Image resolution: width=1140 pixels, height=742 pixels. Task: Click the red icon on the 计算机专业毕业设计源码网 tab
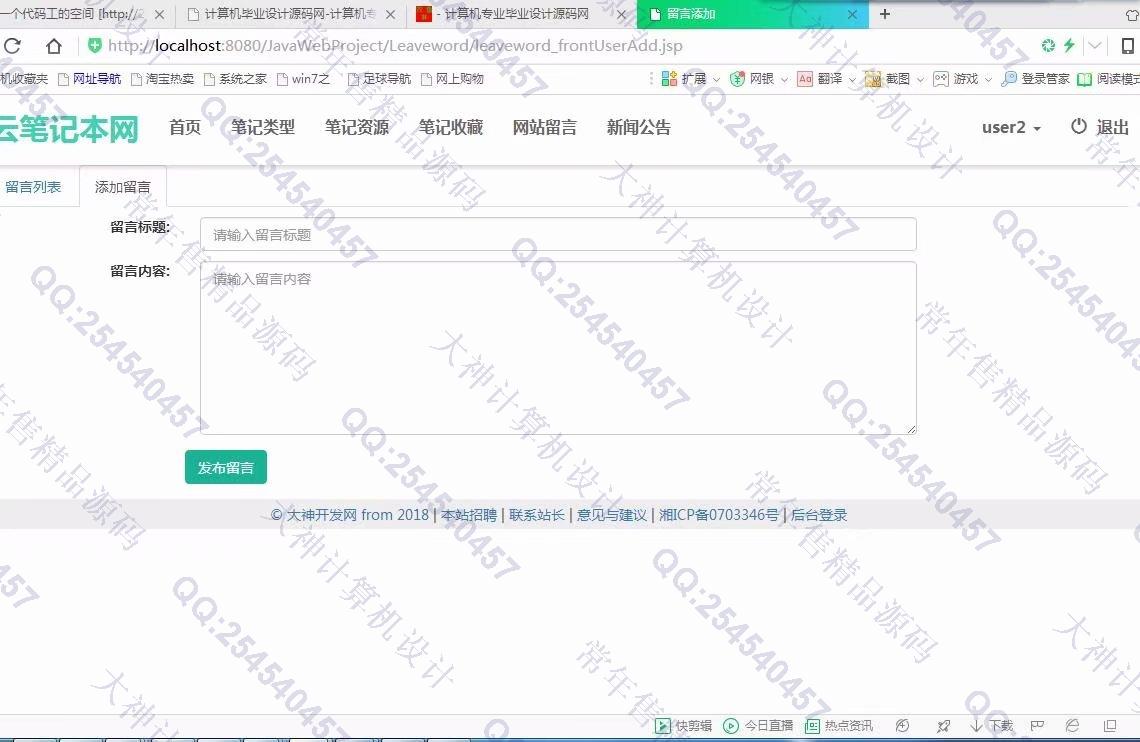(424, 14)
